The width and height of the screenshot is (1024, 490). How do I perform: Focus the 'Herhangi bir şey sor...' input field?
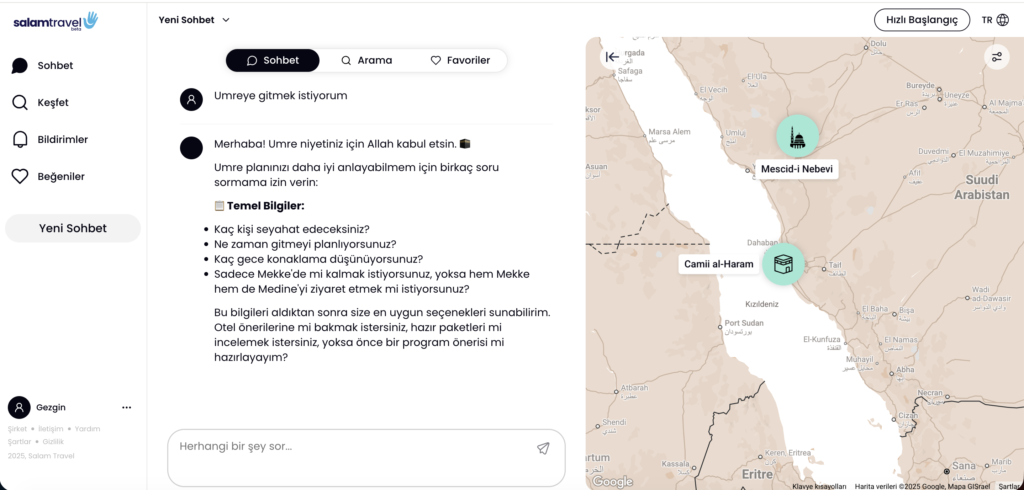pos(350,447)
